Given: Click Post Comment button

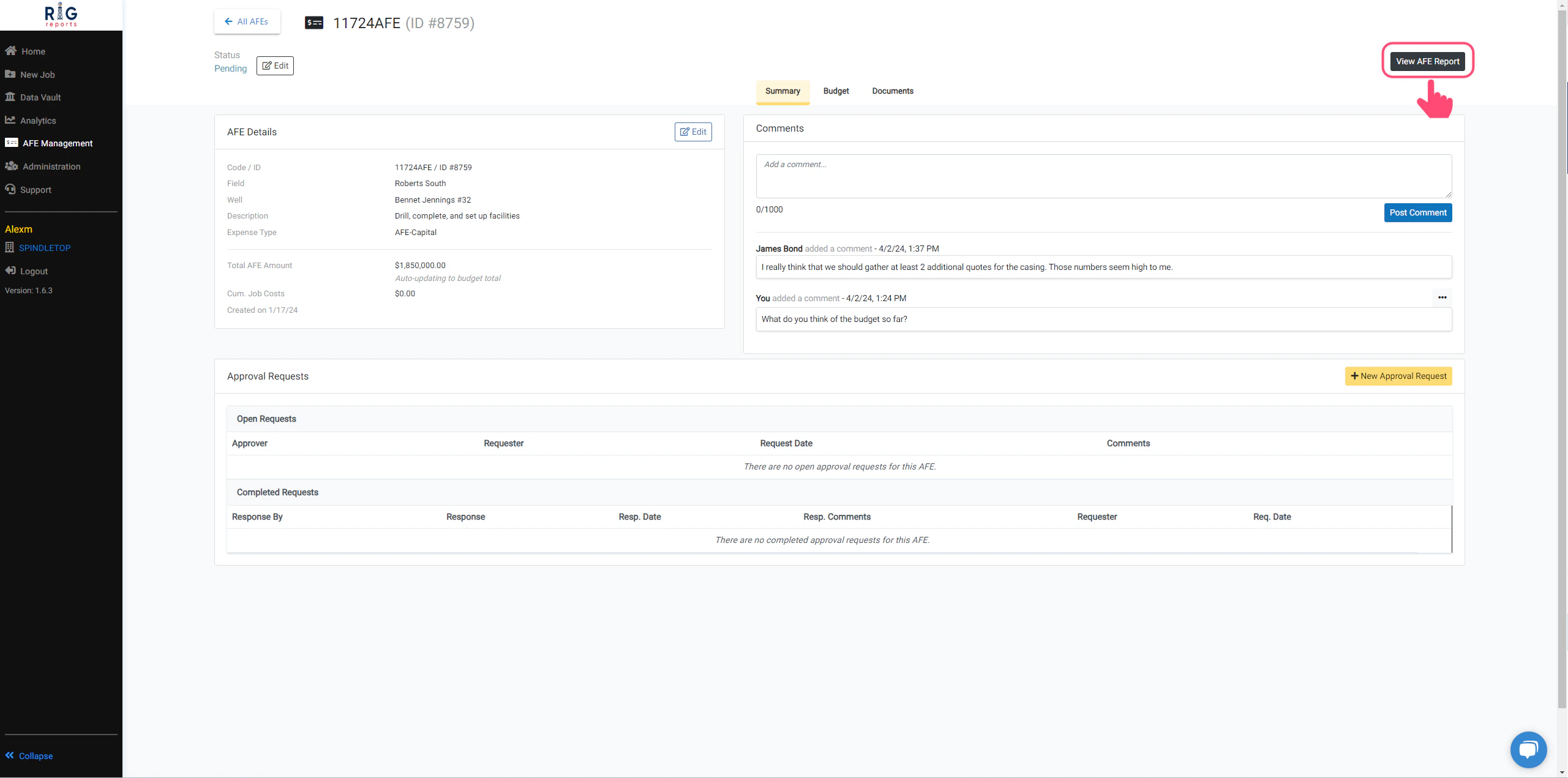Looking at the screenshot, I should pyautogui.click(x=1417, y=213).
